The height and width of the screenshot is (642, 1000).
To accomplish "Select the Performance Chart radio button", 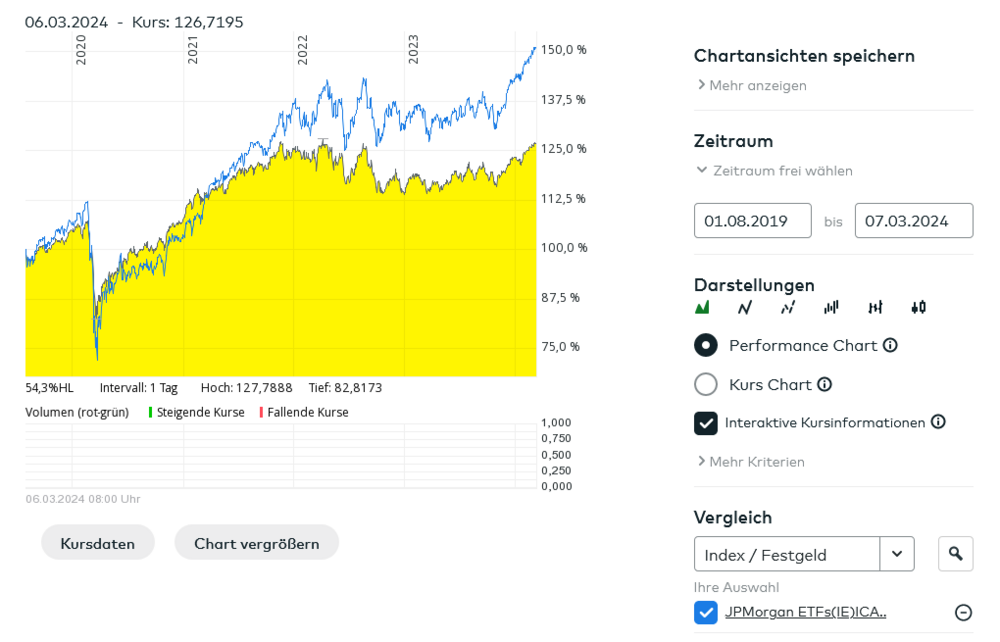I will (706, 345).
